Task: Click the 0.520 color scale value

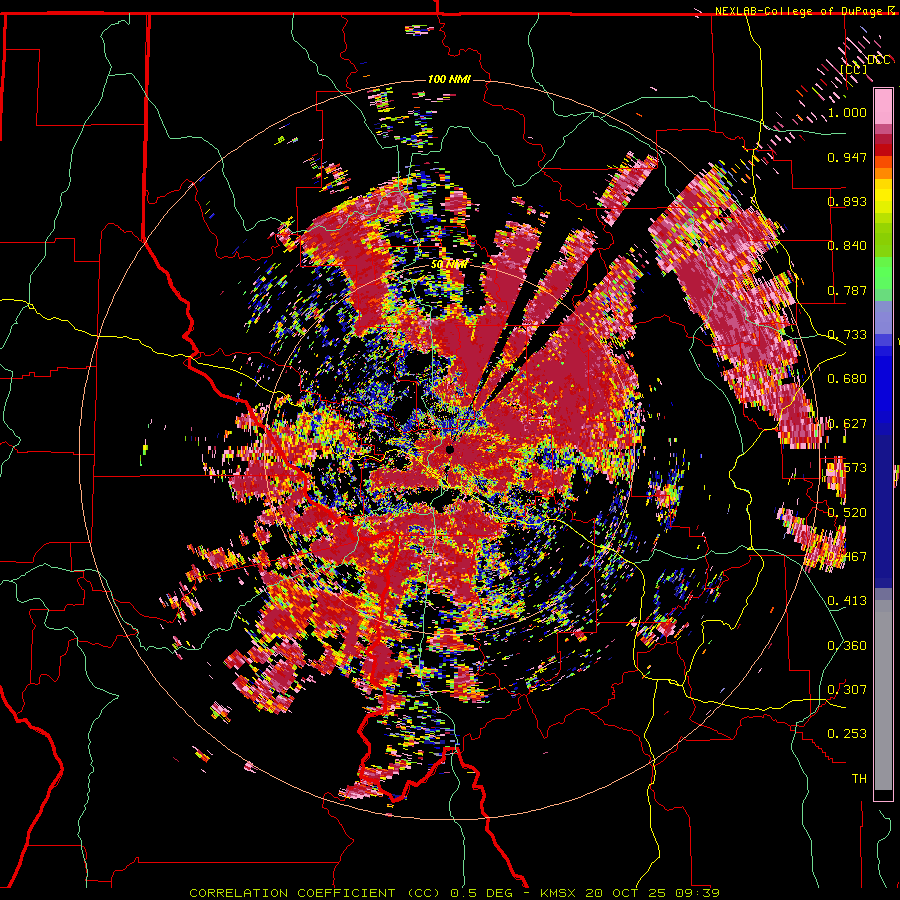Action: [847, 512]
